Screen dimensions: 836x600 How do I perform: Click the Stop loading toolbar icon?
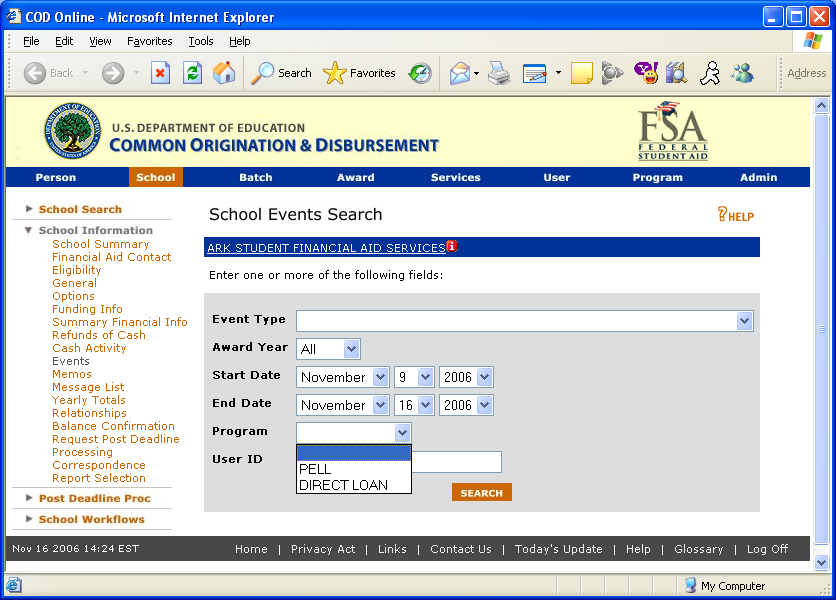click(x=160, y=73)
